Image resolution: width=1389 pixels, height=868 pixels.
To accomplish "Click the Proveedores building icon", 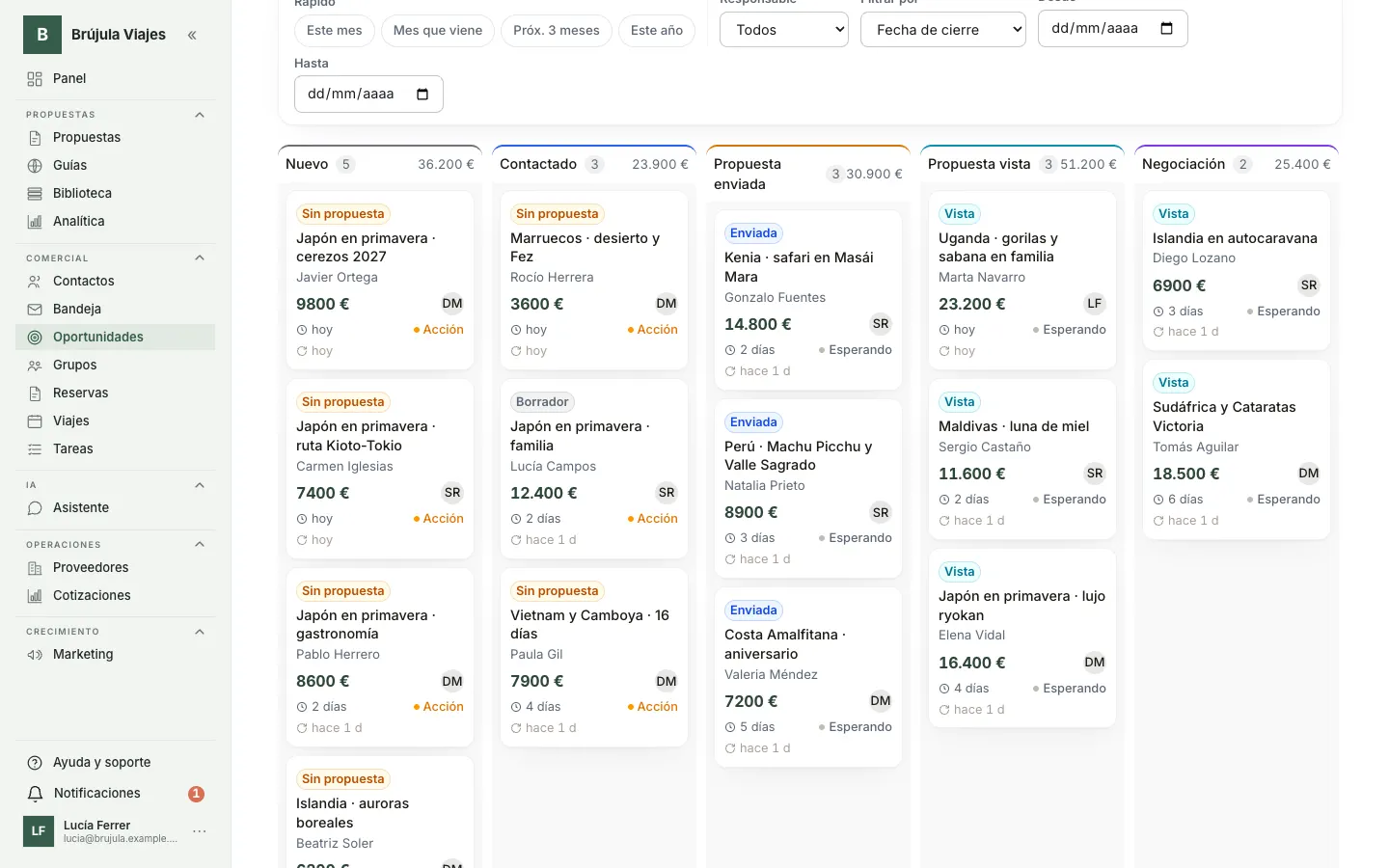I will click(x=35, y=568).
